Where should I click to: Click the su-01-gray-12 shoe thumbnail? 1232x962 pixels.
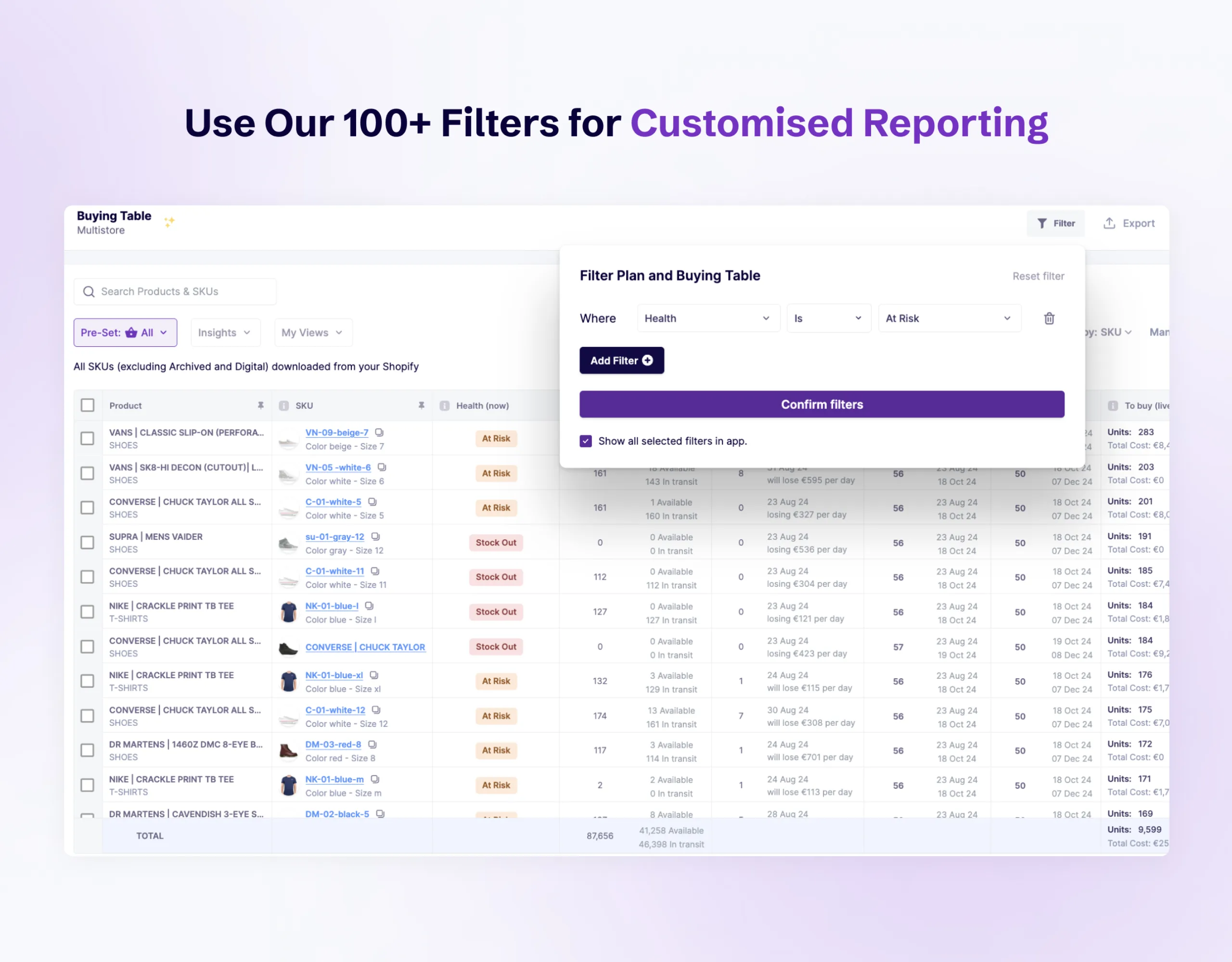(x=289, y=544)
